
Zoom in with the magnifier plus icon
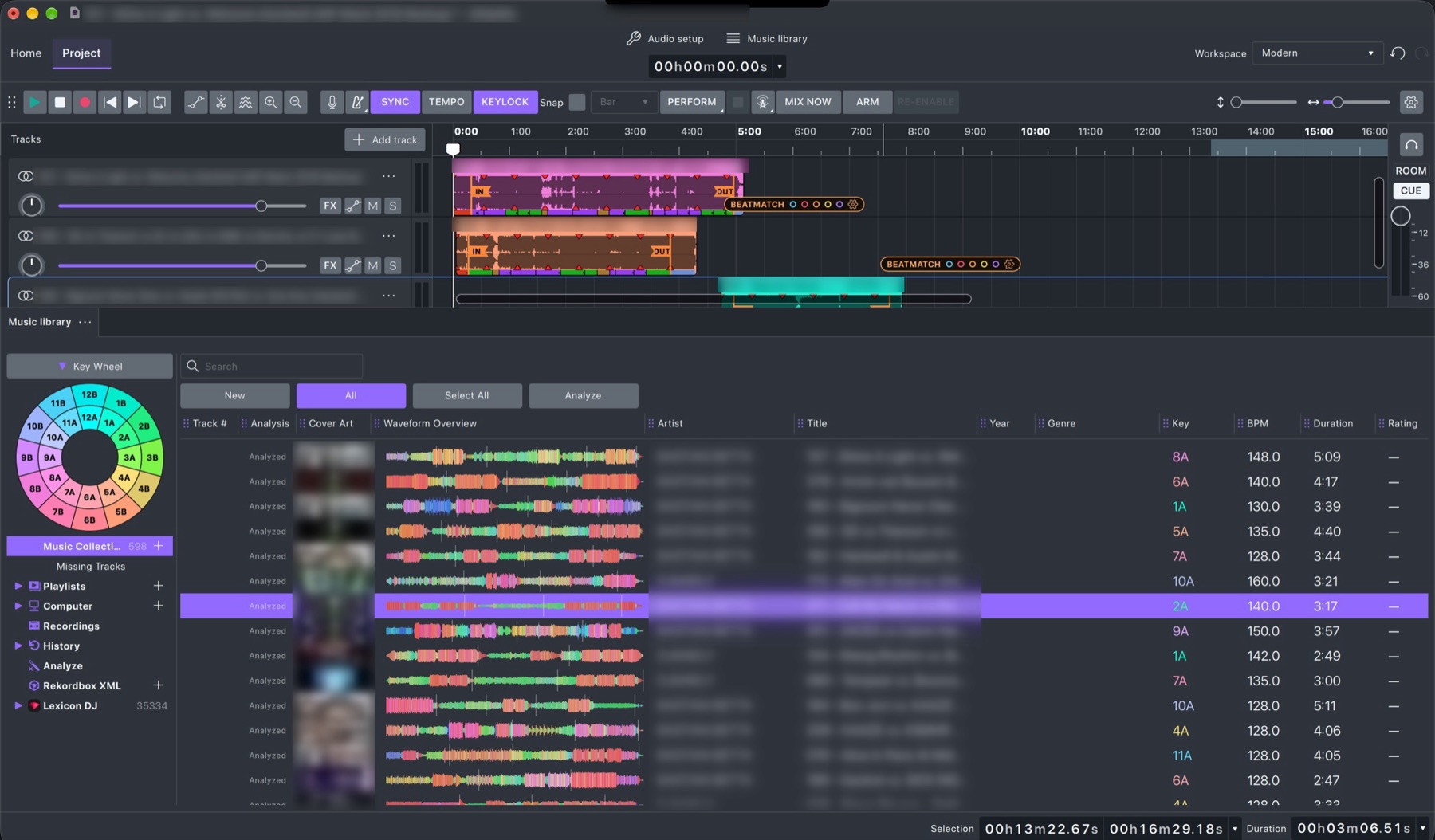click(x=271, y=102)
